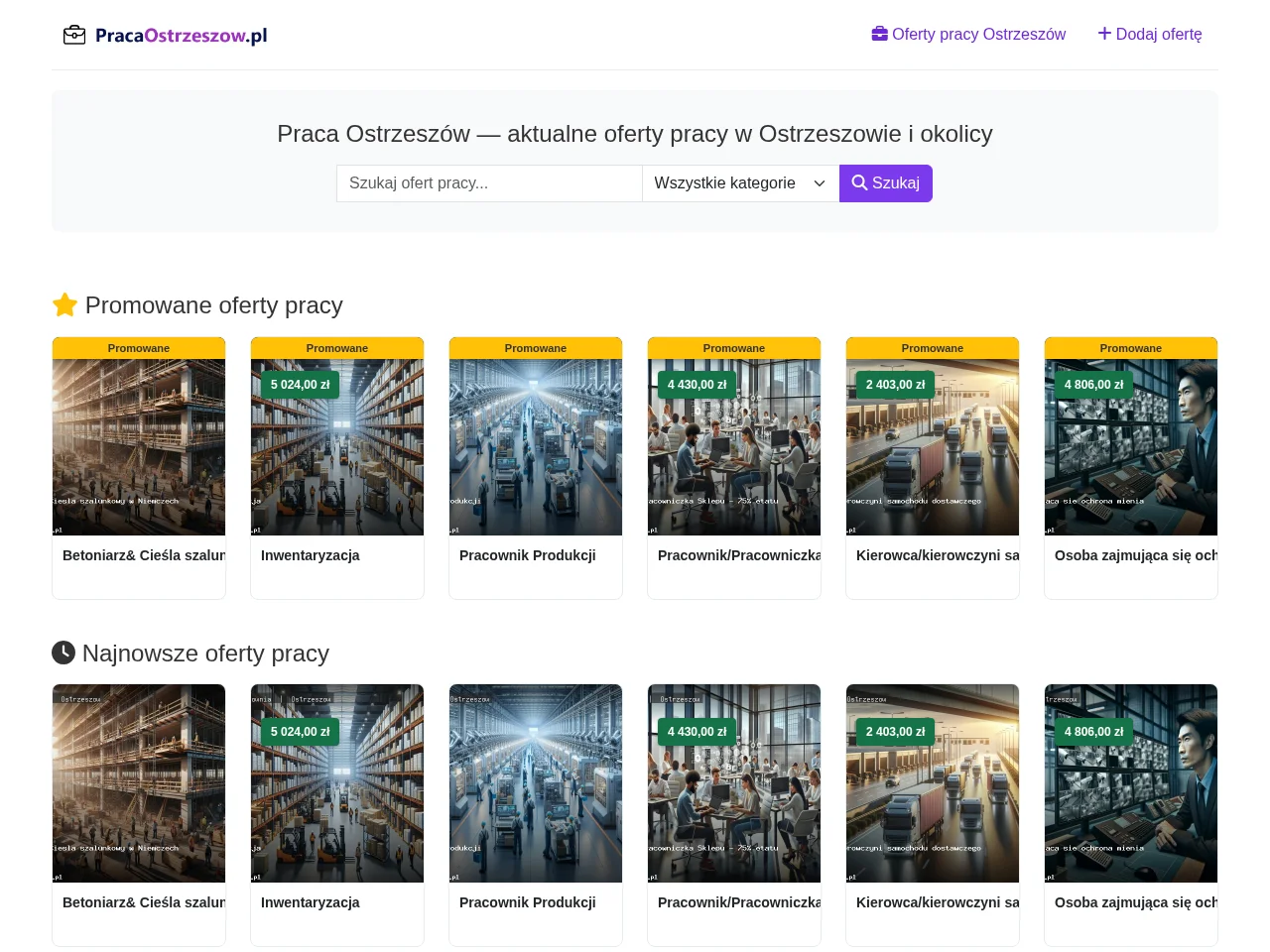Open newest Inwentaryzacja offer image
Screen dimensions: 1270x952
337,783
